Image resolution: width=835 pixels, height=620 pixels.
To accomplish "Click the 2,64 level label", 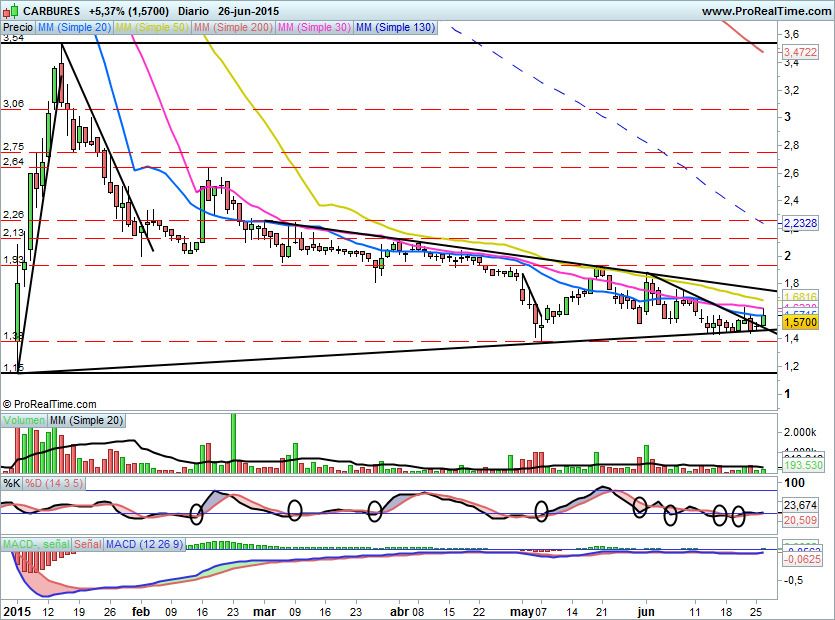I will pos(13,161).
